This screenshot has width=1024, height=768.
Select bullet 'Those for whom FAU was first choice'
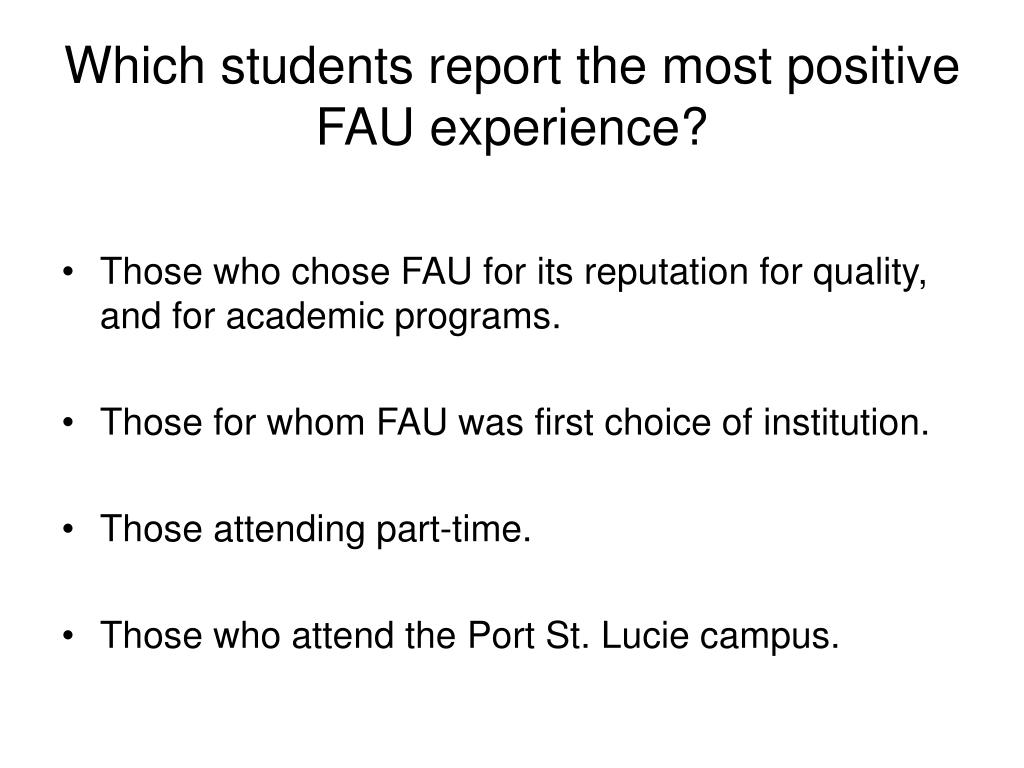[514, 421]
